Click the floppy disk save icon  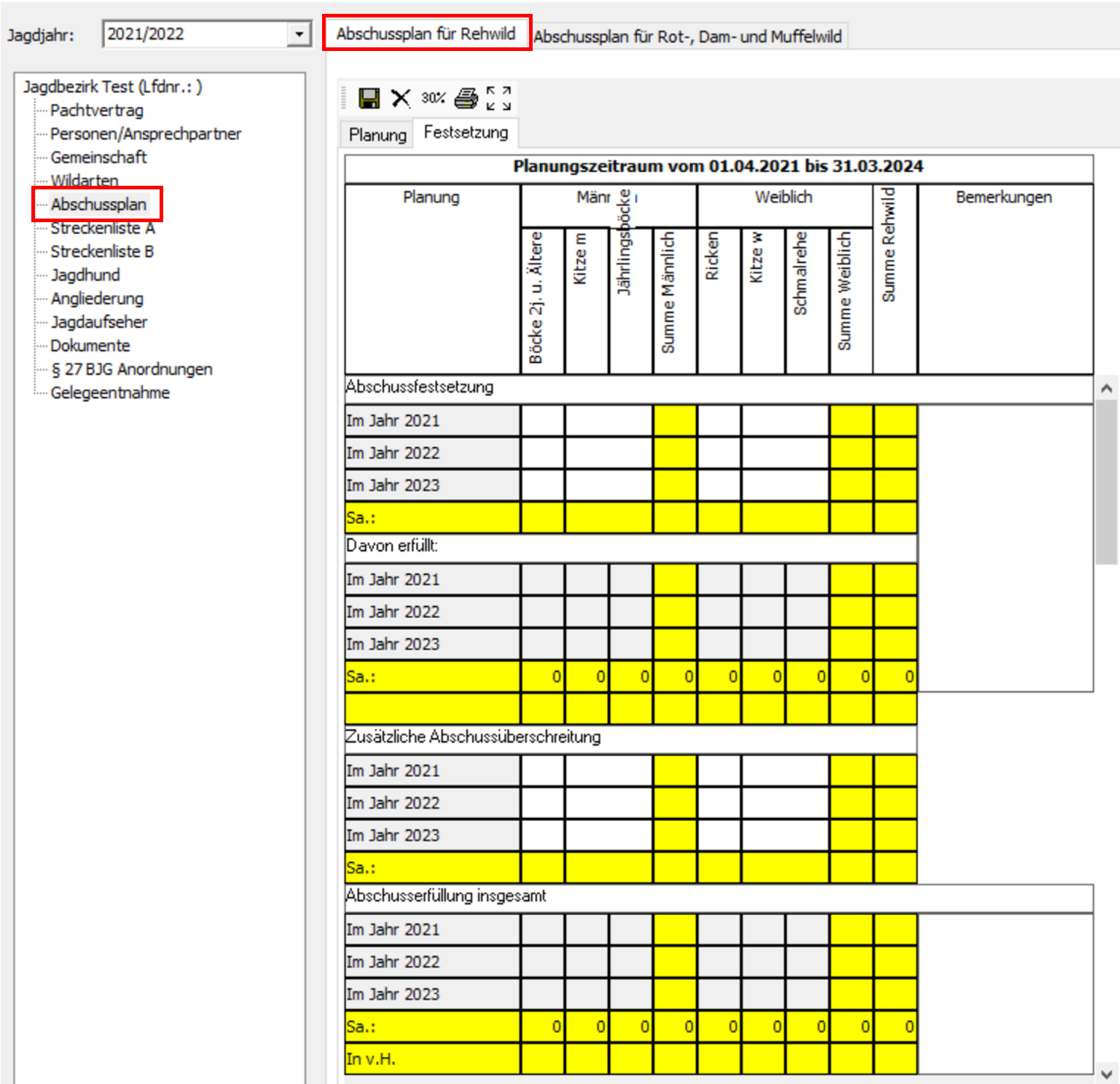[369, 98]
